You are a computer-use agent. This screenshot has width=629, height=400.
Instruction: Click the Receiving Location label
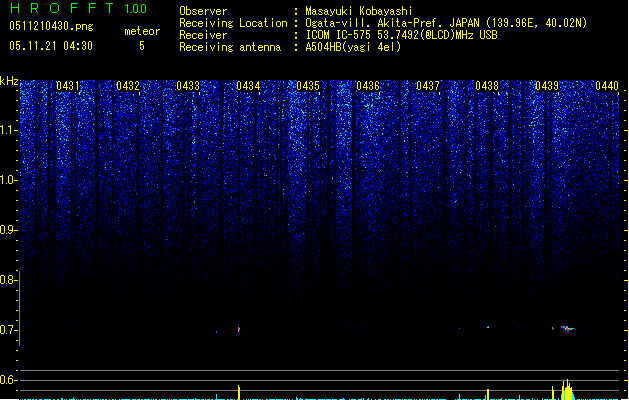pos(233,23)
